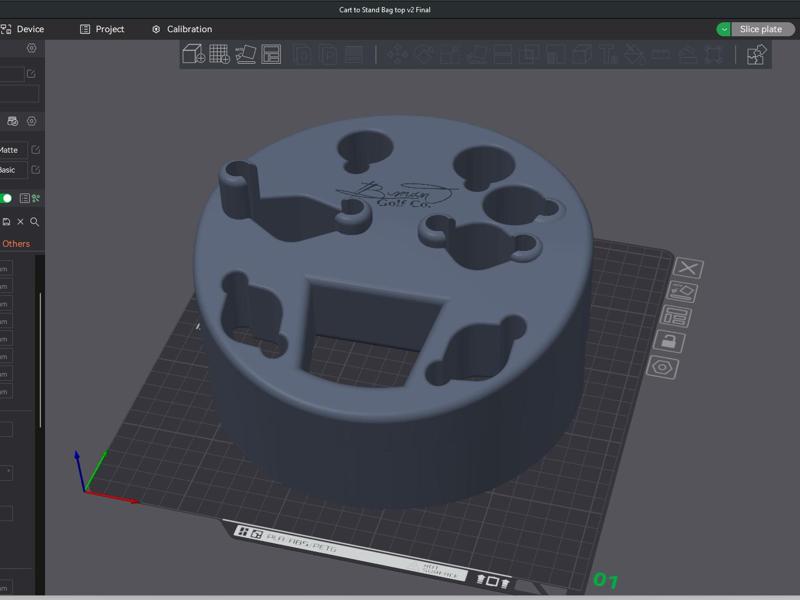This screenshot has height=600, width=800.
Task: Switch to the Calibration tab
Action: coord(181,29)
